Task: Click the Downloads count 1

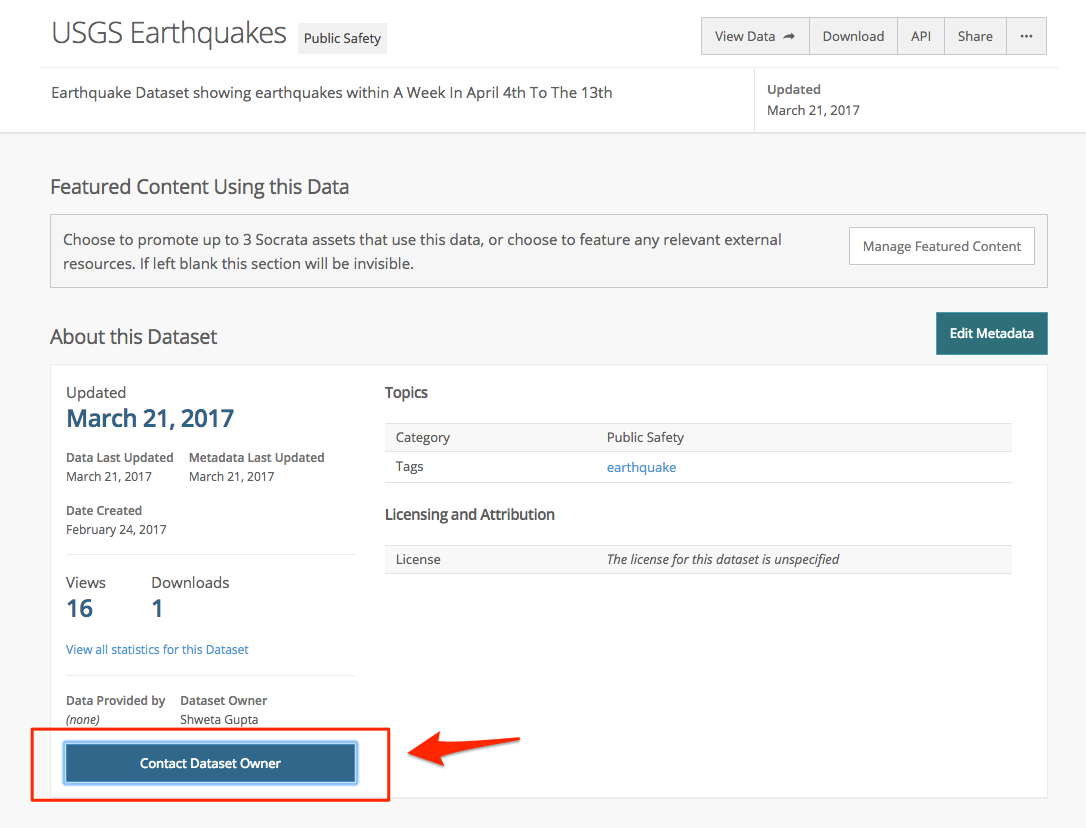Action: pyautogui.click(x=157, y=608)
